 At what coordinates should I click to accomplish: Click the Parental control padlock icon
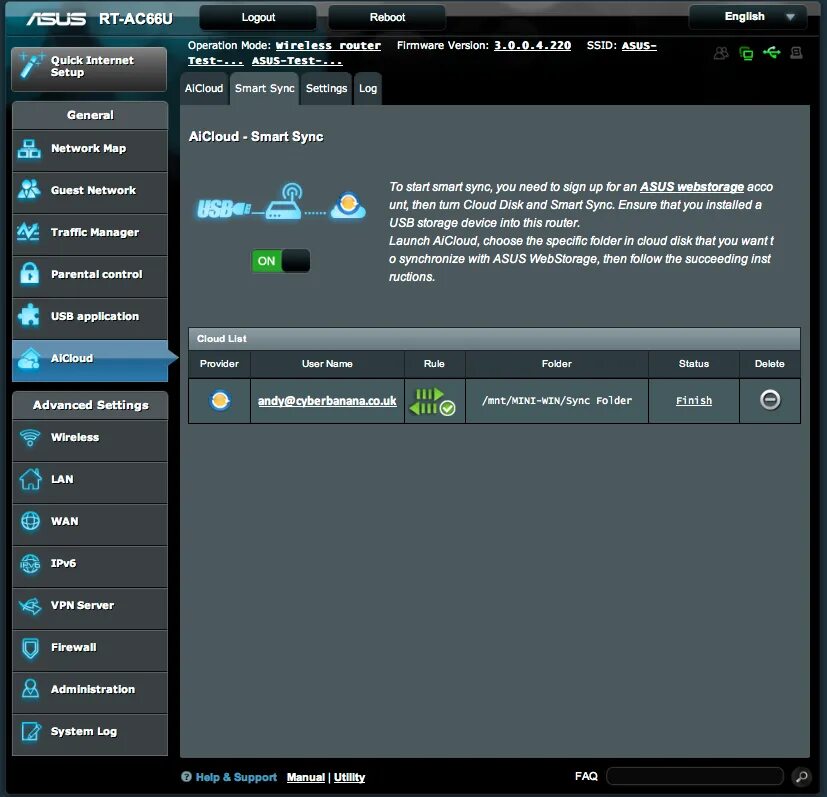click(x=30, y=274)
